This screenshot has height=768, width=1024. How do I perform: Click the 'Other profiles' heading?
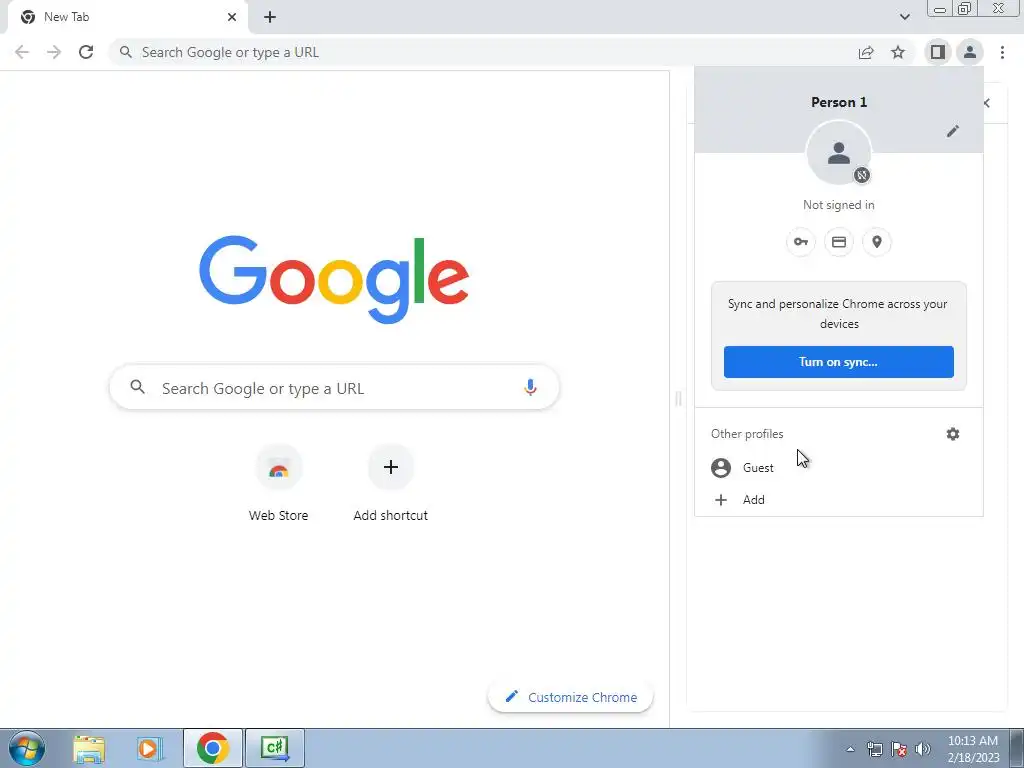(x=747, y=434)
